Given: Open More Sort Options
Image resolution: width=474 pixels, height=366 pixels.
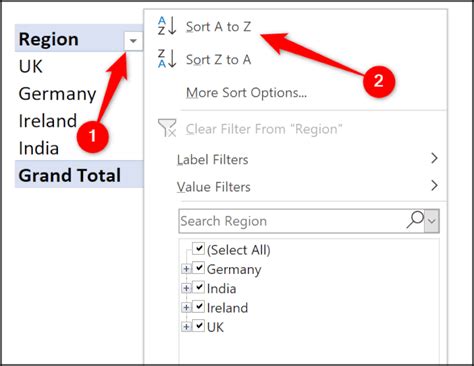Looking at the screenshot, I should (x=246, y=93).
